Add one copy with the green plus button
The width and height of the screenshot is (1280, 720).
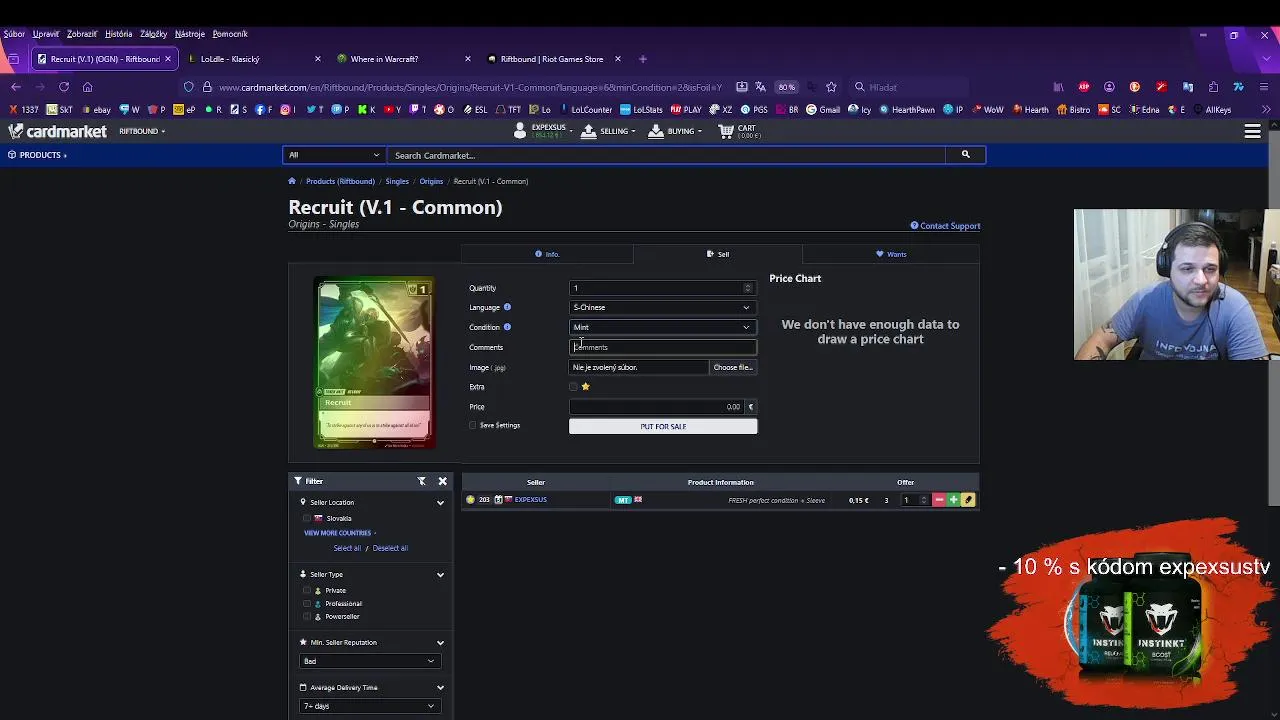click(x=953, y=500)
